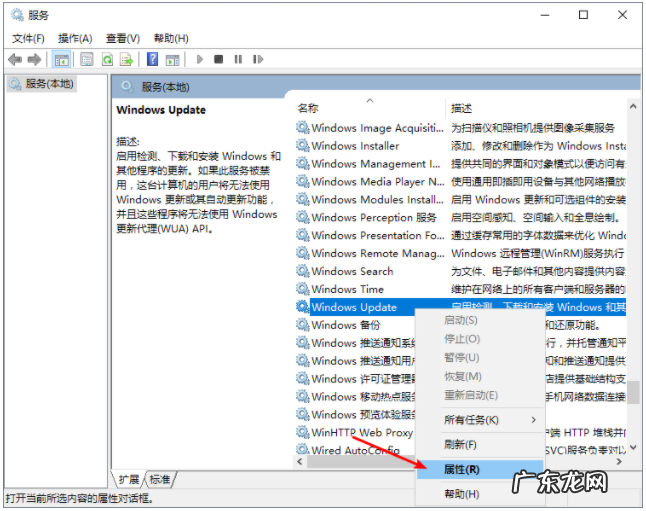Click gear icon beside Windows Installer

302,145
